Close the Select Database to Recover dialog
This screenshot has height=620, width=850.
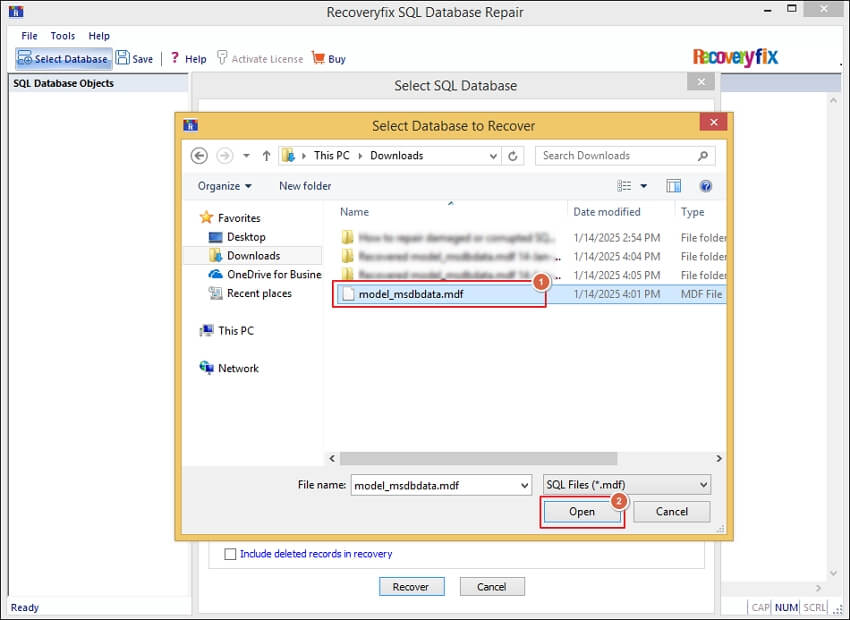[x=713, y=122]
